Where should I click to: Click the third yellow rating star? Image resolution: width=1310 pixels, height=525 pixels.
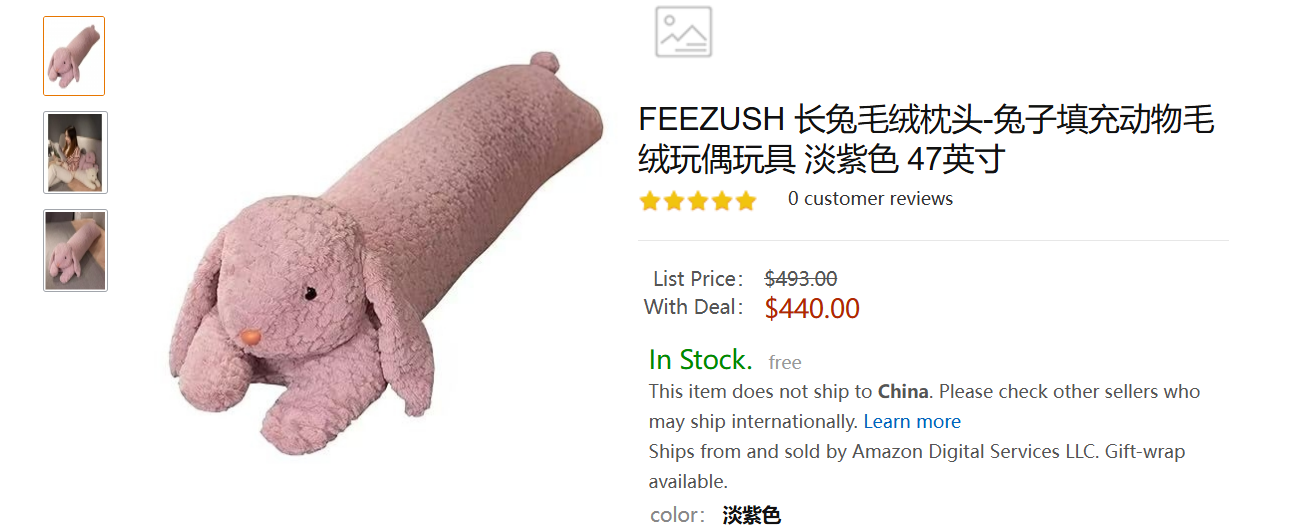click(x=698, y=201)
